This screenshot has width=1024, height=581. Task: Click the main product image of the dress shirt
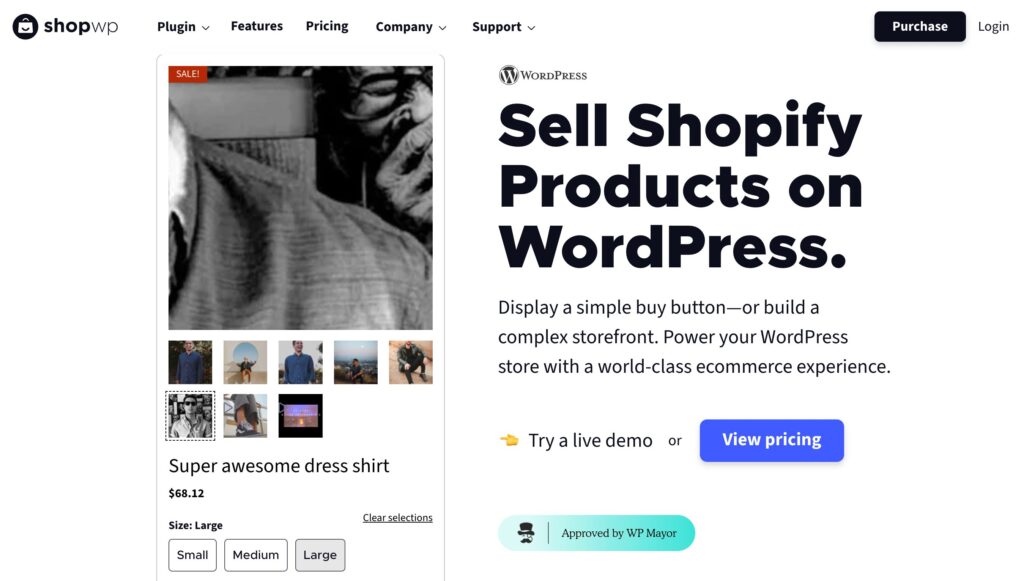299,196
